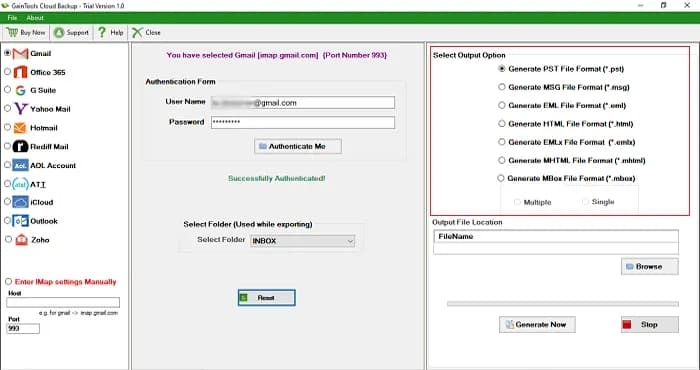Click the Rediff Mail icon

pos(21,146)
